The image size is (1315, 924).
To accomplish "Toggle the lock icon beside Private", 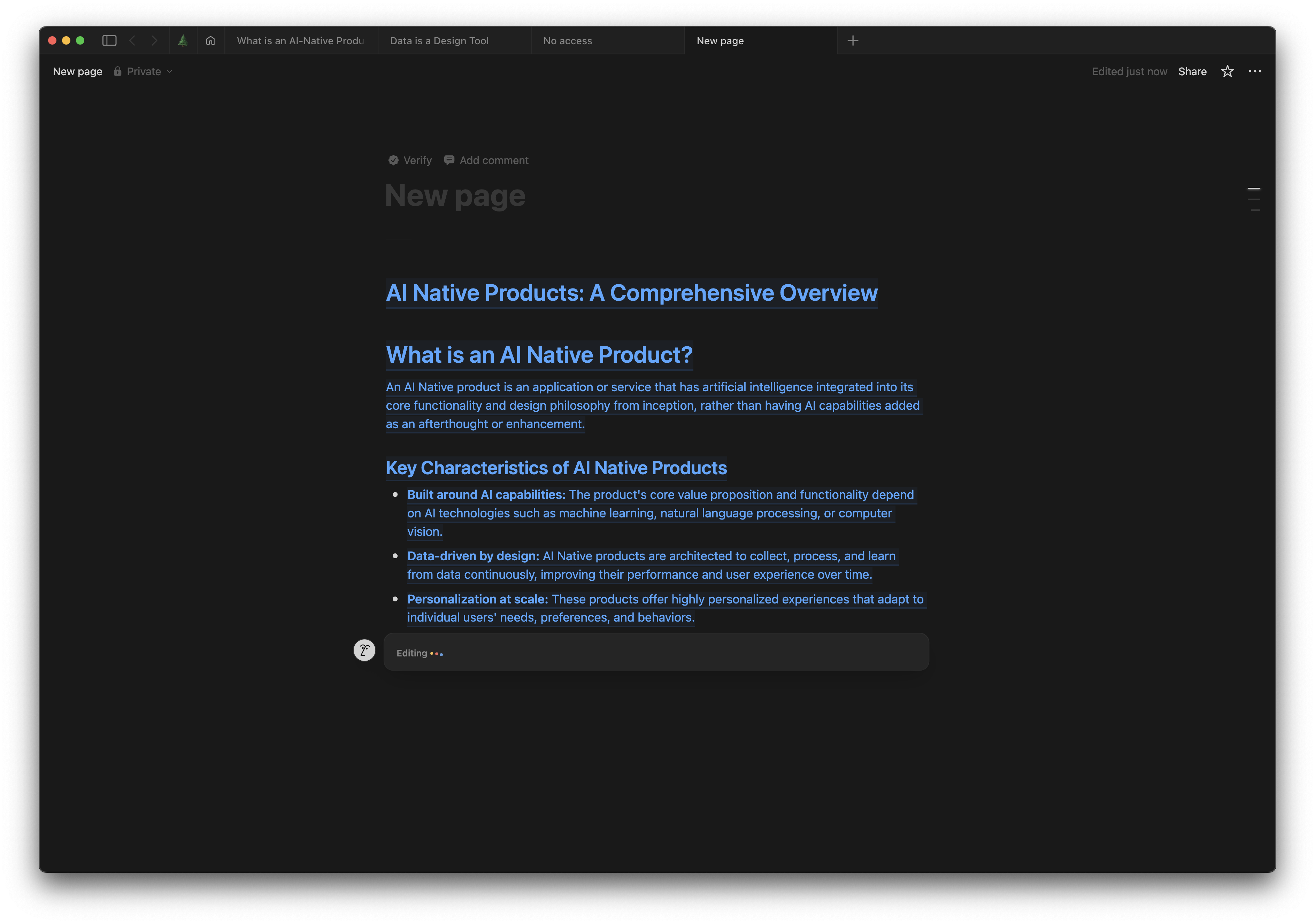I will 117,71.
